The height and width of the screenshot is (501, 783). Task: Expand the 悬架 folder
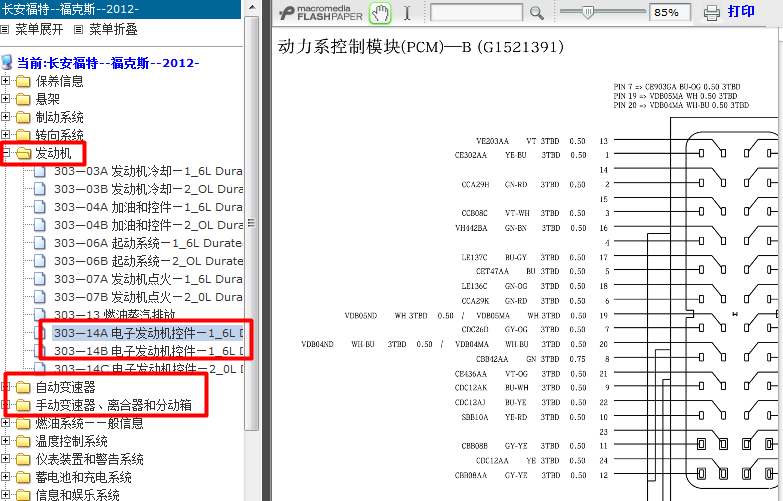point(5,98)
